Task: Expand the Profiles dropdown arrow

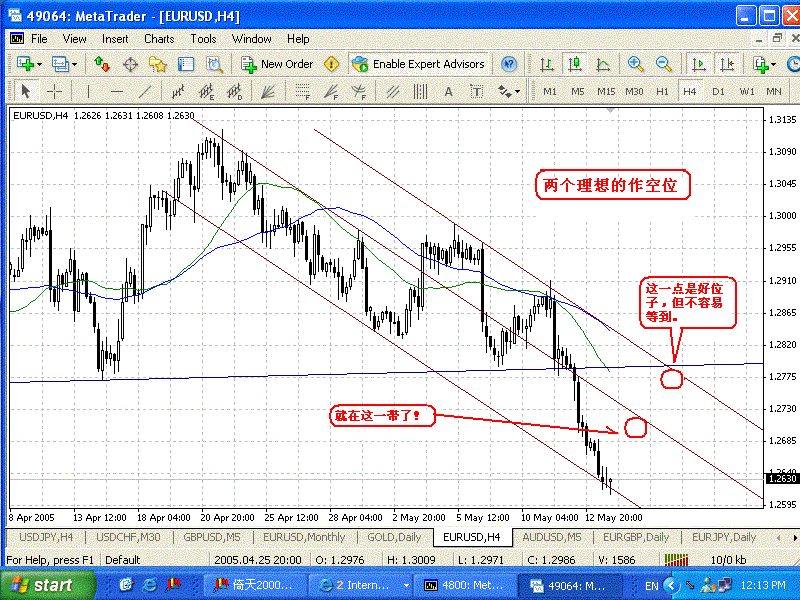Action: tap(74, 65)
